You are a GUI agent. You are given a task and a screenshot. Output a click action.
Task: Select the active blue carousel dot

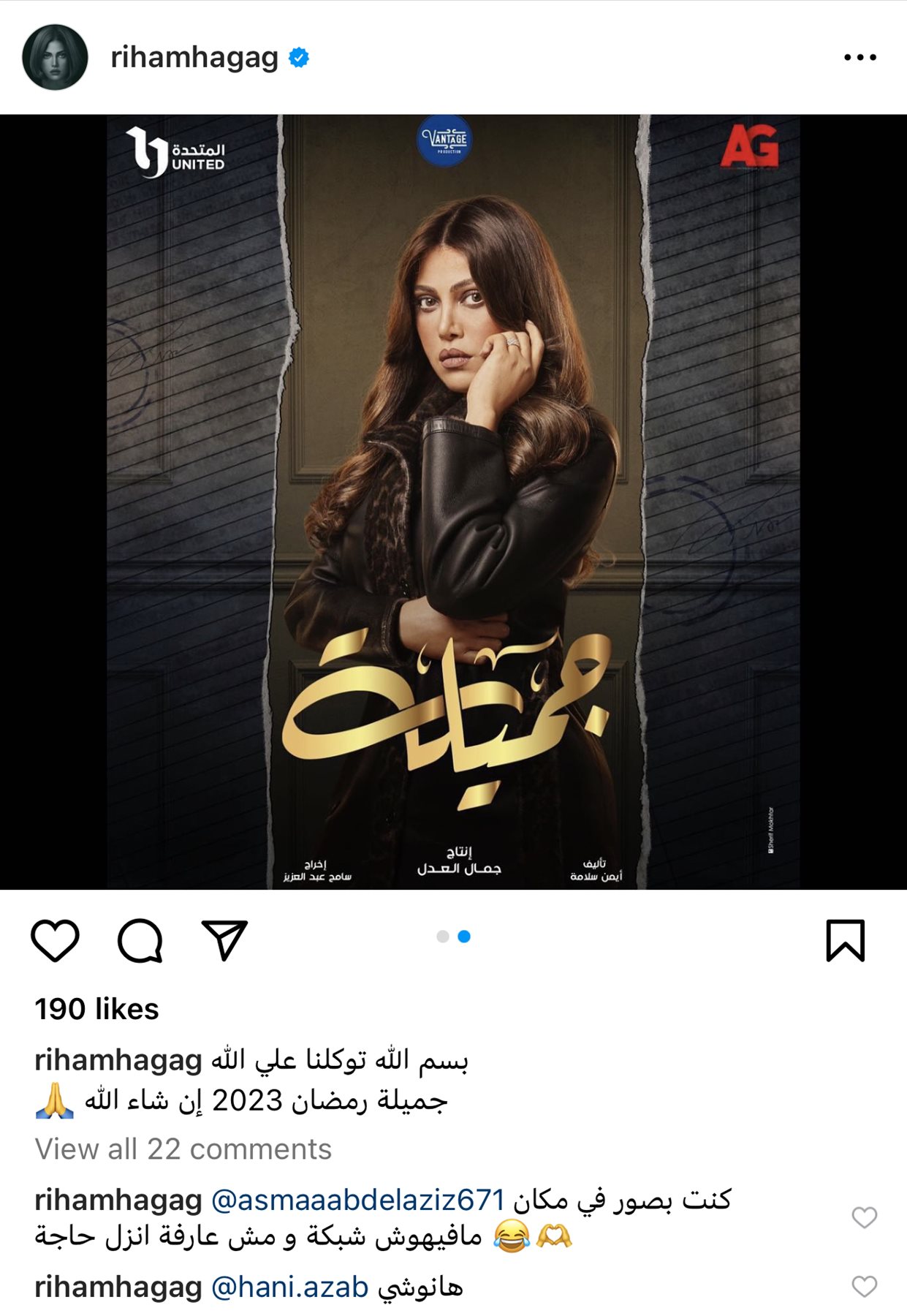(x=464, y=937)
